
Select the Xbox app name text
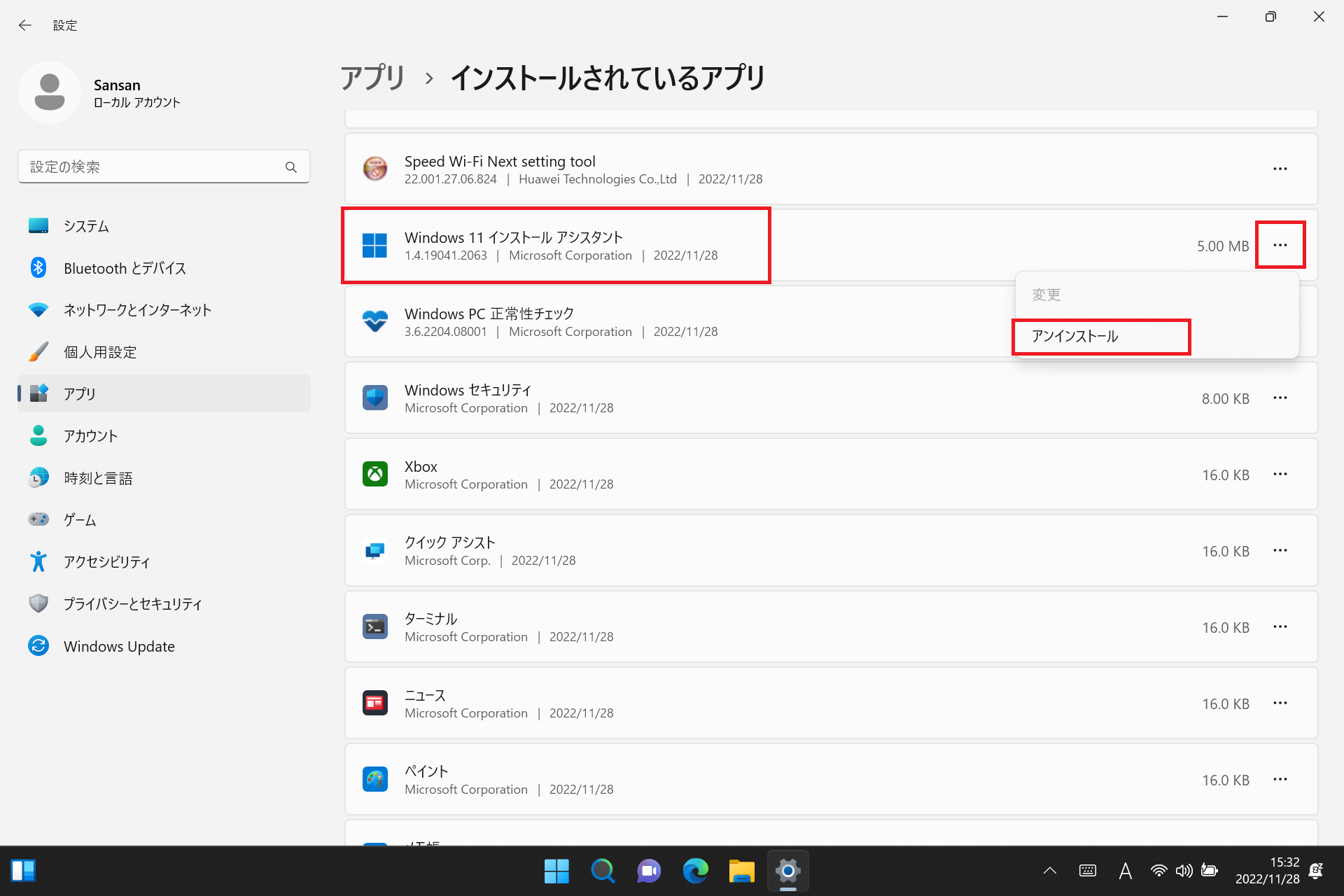point(421,467)
